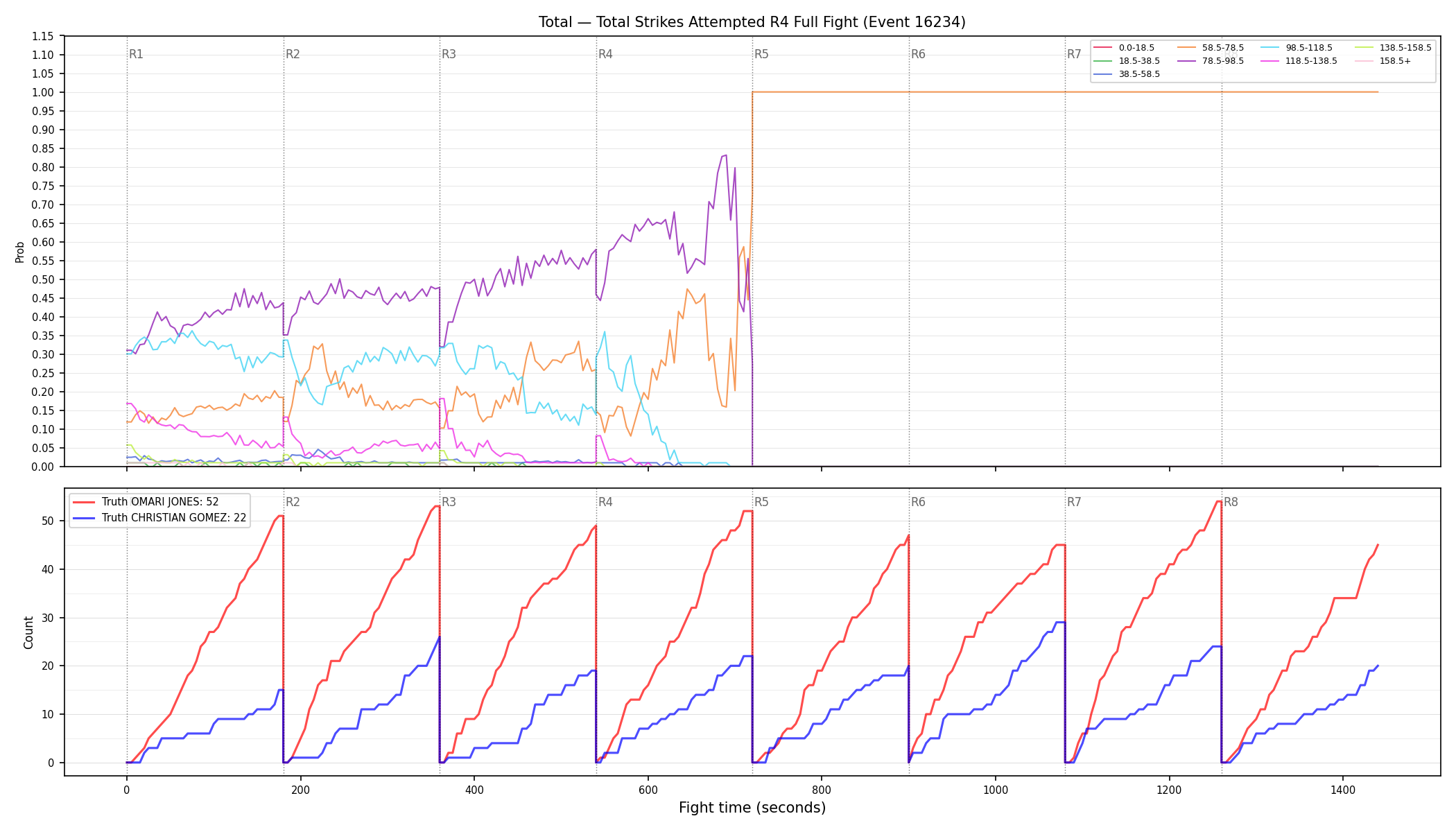The height and width of the screenshot is (832, 1456).
Task: Click the 0.25 tick on the Prob axis
Action: coord(43,373)
